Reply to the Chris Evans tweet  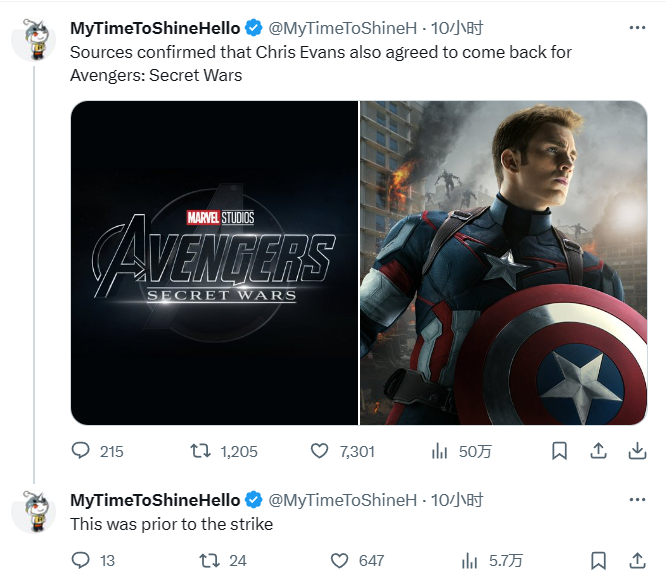pyautogui.click(x=81, y=451)
